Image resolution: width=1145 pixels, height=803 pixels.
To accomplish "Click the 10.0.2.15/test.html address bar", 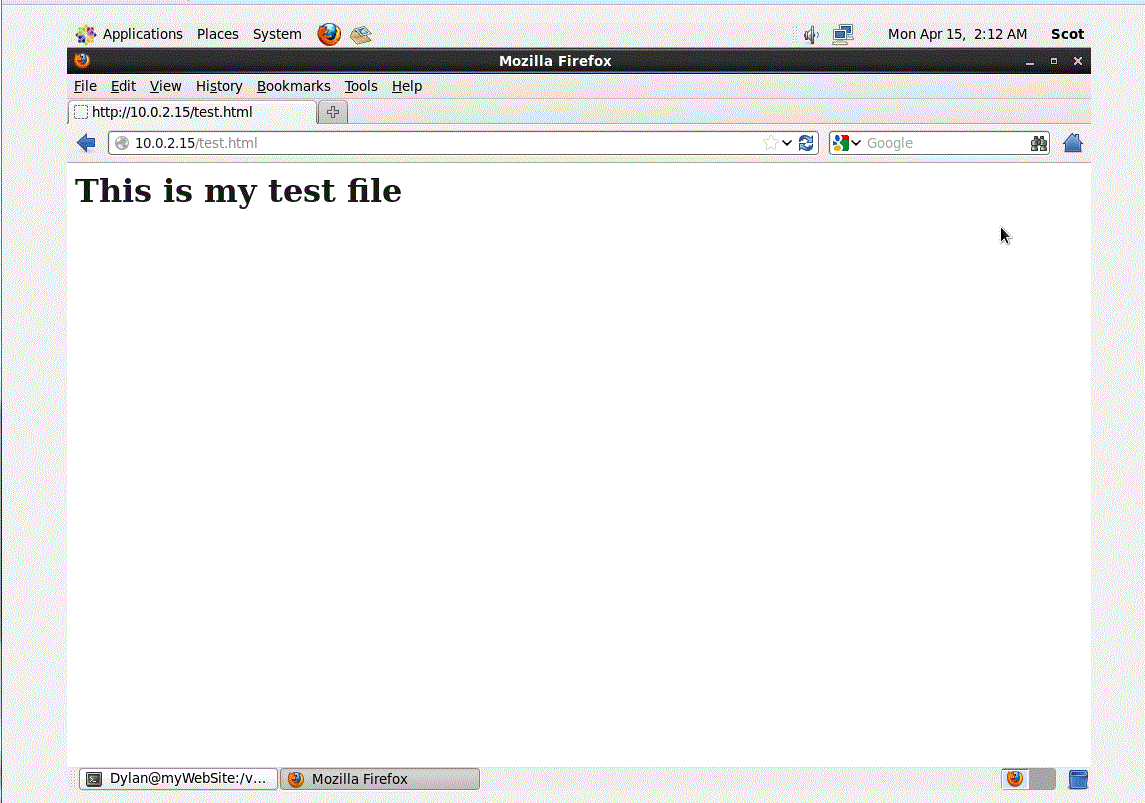I will point(440,143).
